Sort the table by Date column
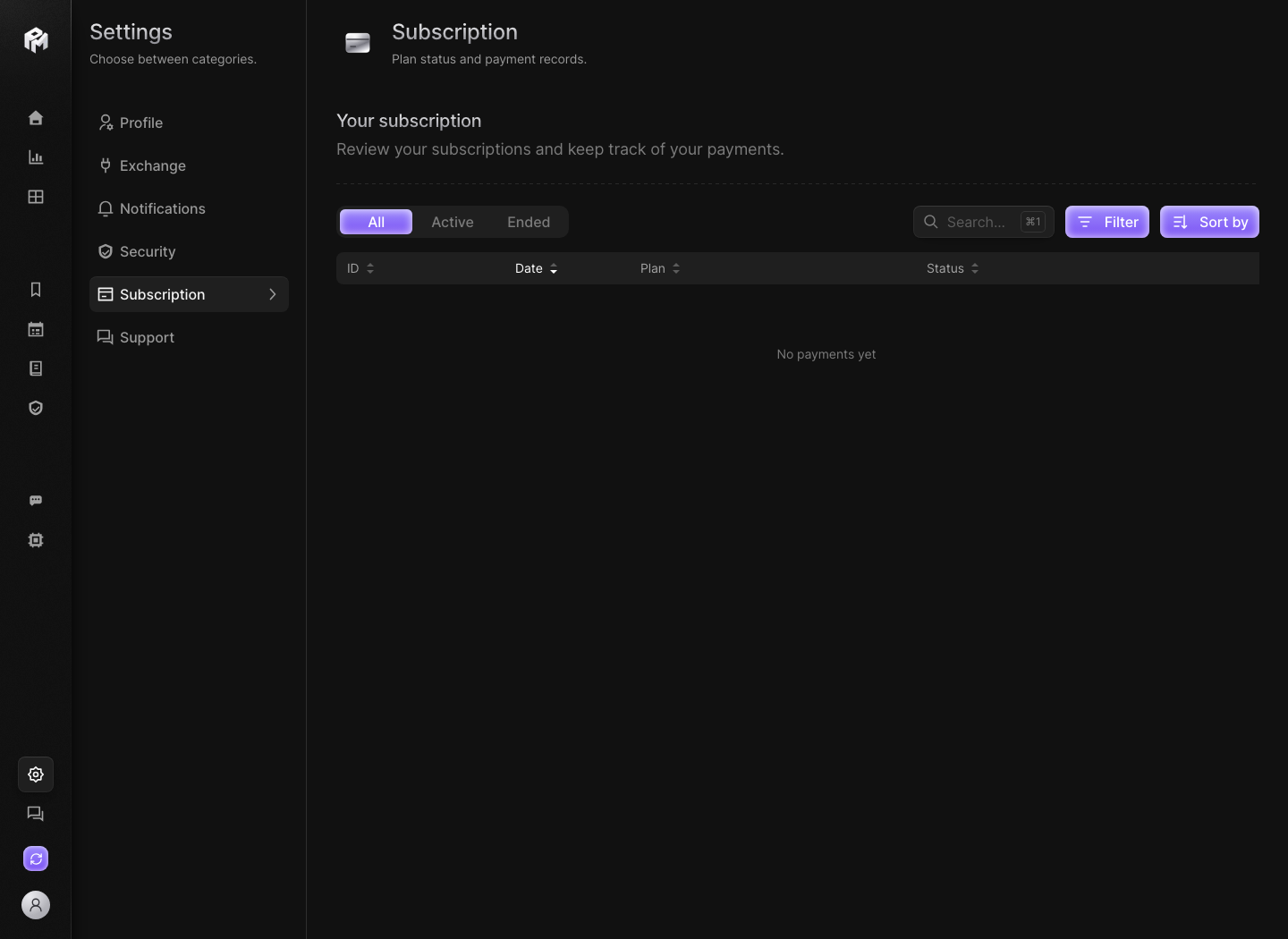The height and width of the screenshot is (939, 1288). pyautogui.click(x=537, y=268)
